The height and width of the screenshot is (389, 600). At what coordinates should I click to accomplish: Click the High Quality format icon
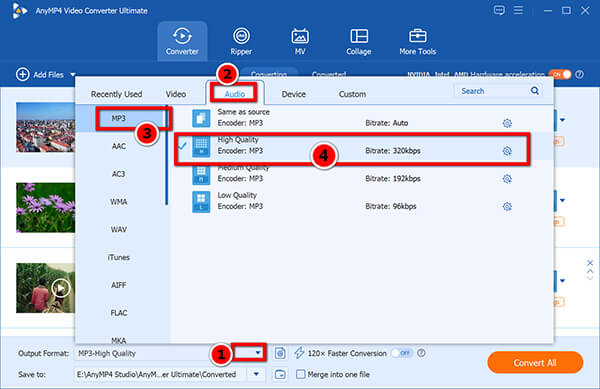tap(201, 146)
